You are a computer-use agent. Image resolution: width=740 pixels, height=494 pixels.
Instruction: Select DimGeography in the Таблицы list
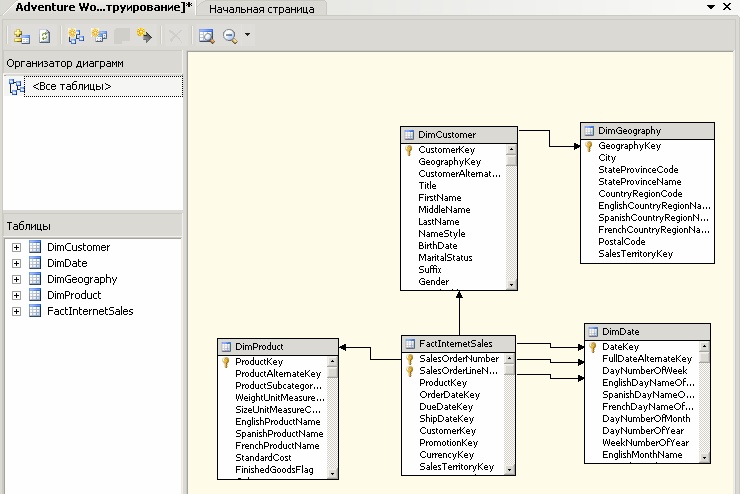(82, 279)
